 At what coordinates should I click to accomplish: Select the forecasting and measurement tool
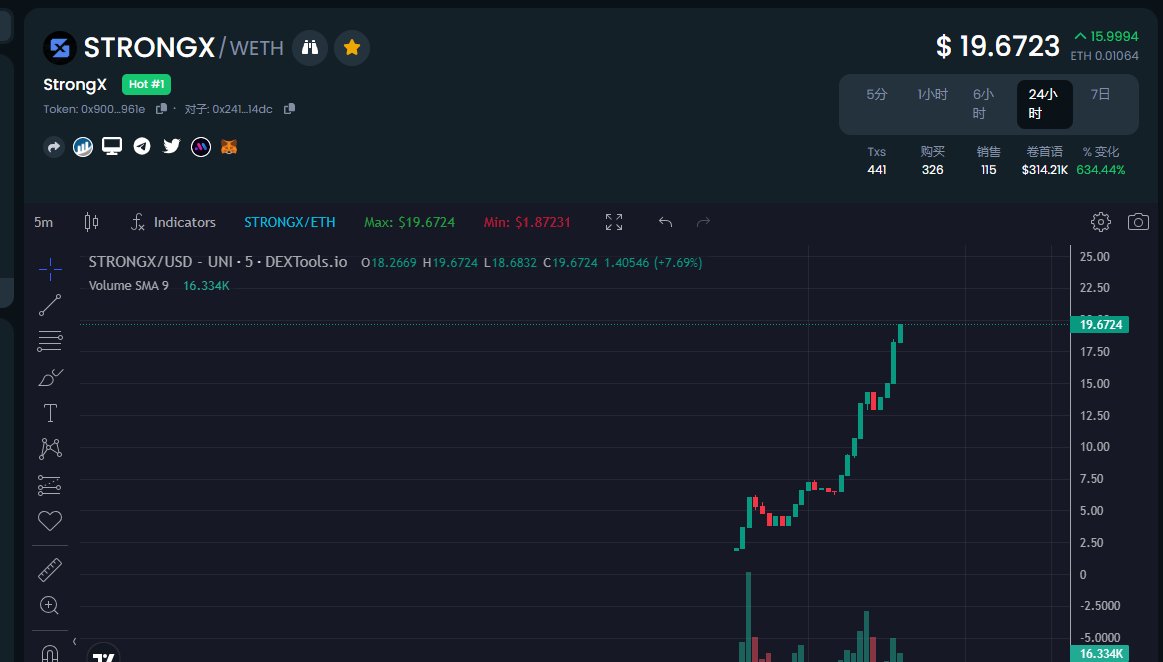click(50, 485)
